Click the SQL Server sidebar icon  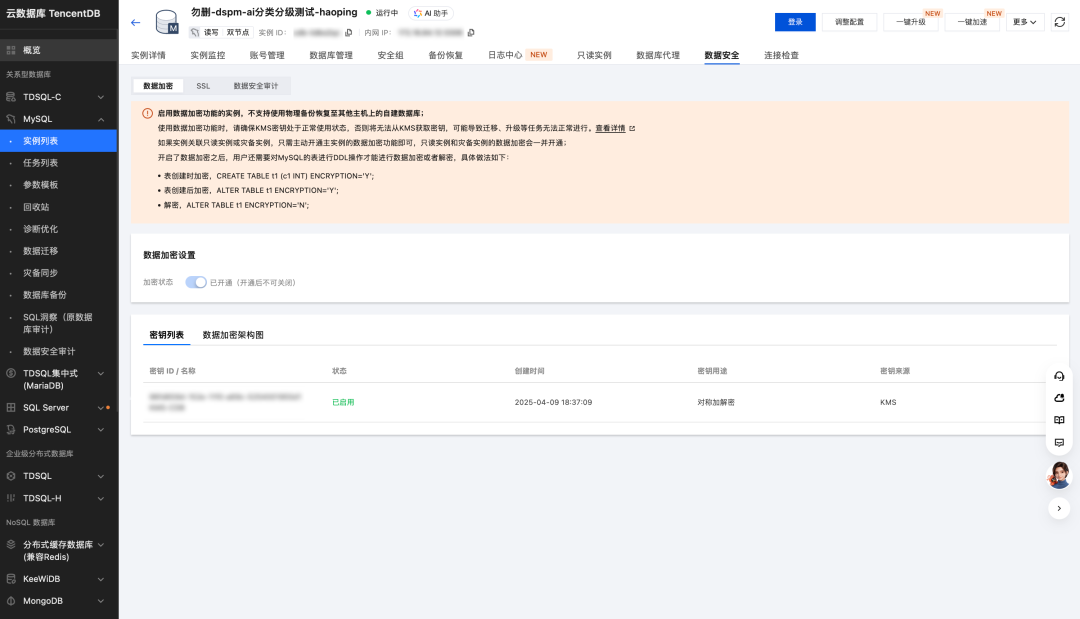click(11, 408)
